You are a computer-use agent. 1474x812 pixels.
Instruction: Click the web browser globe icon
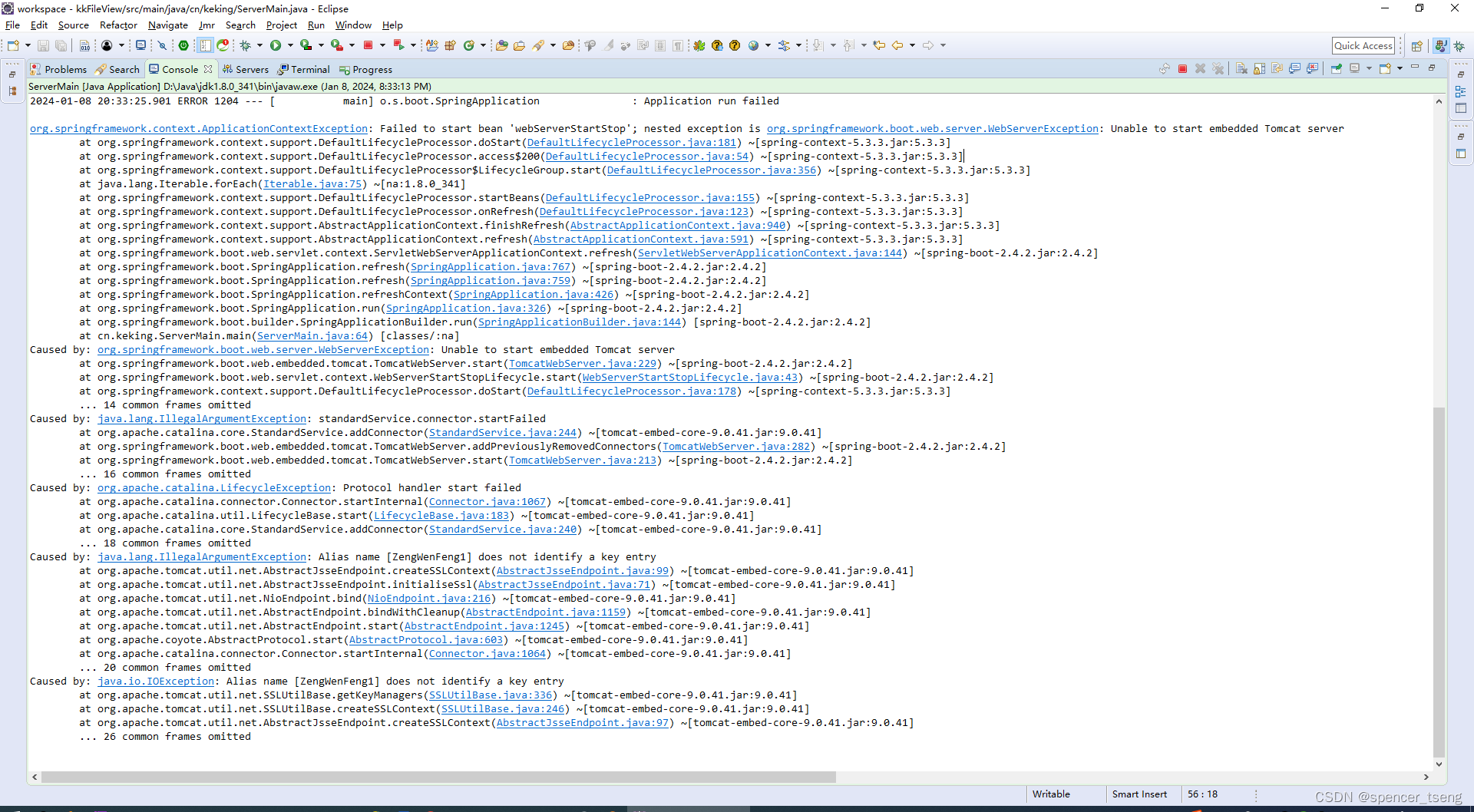[753, 45]
